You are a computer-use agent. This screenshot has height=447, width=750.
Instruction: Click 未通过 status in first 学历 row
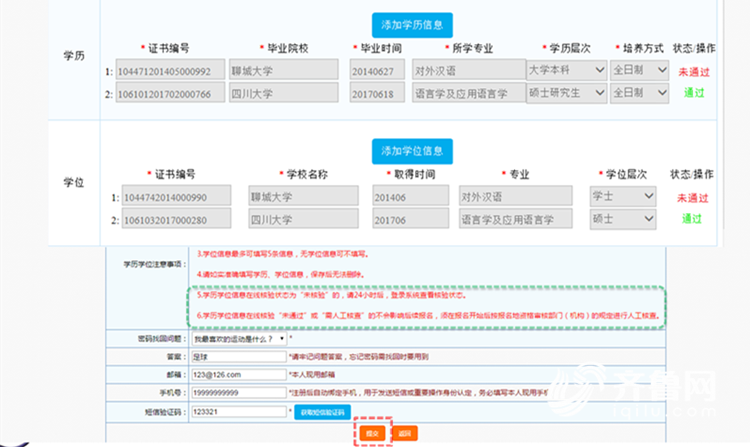point(693,71)
